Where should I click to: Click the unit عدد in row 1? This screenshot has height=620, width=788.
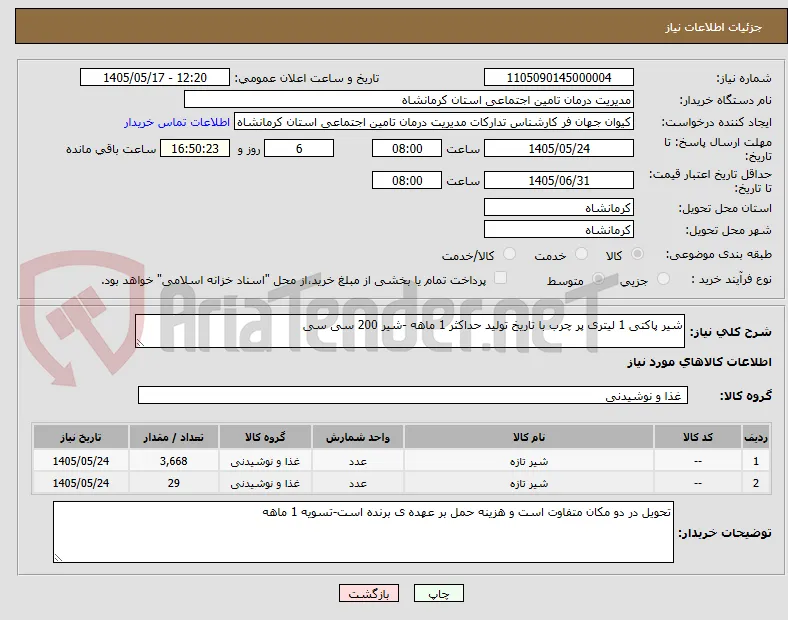(358, 461)
